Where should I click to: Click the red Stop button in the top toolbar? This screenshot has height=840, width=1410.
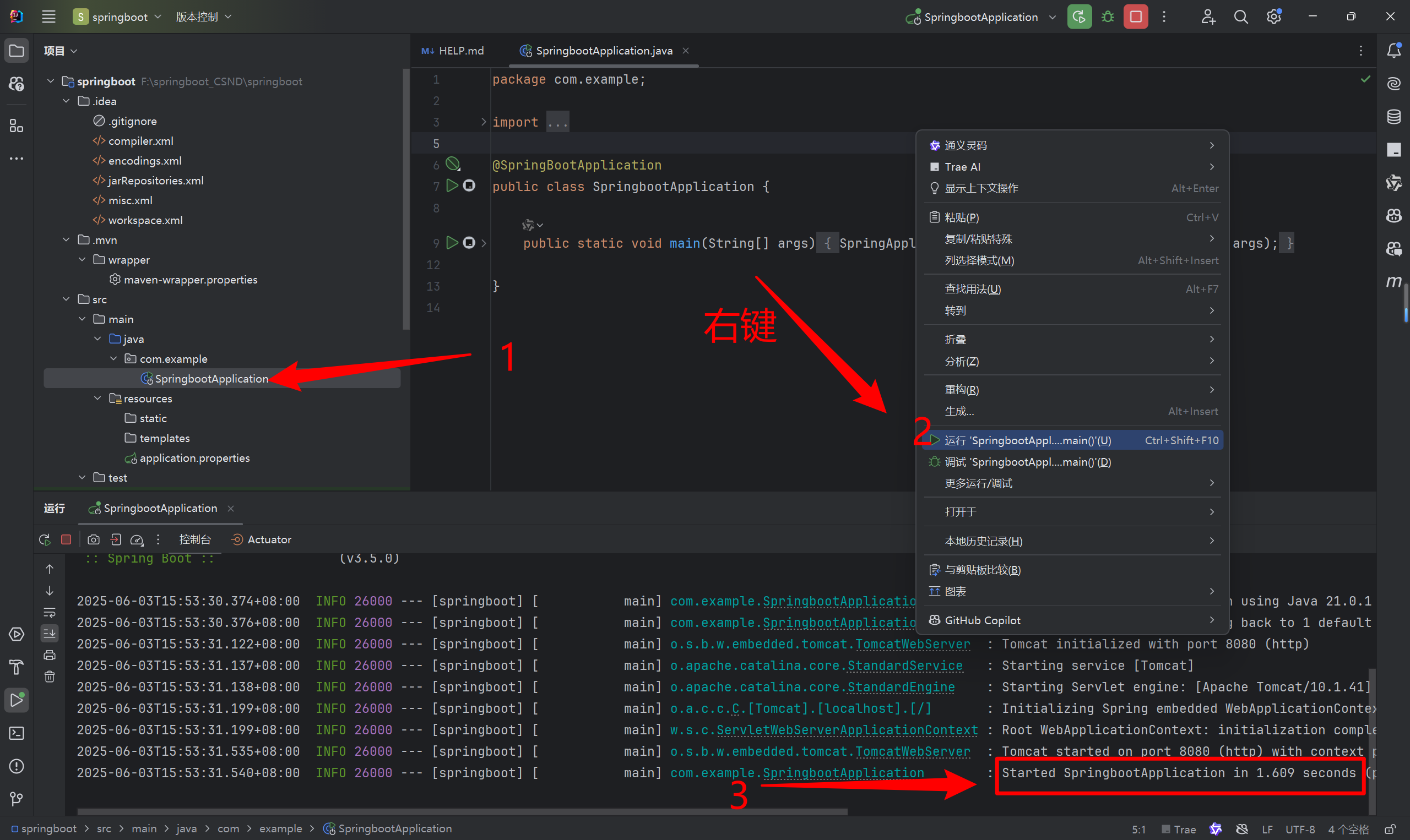1135,17
